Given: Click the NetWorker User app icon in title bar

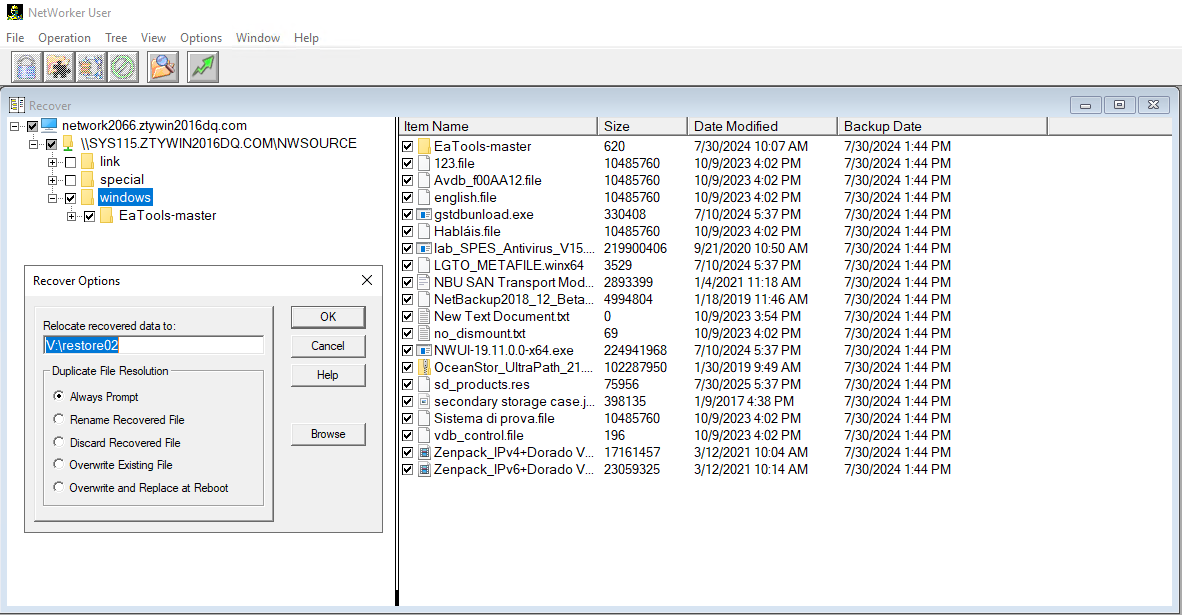Looking at the screenshot, I should pyautogui.click(x=14, y=12).
